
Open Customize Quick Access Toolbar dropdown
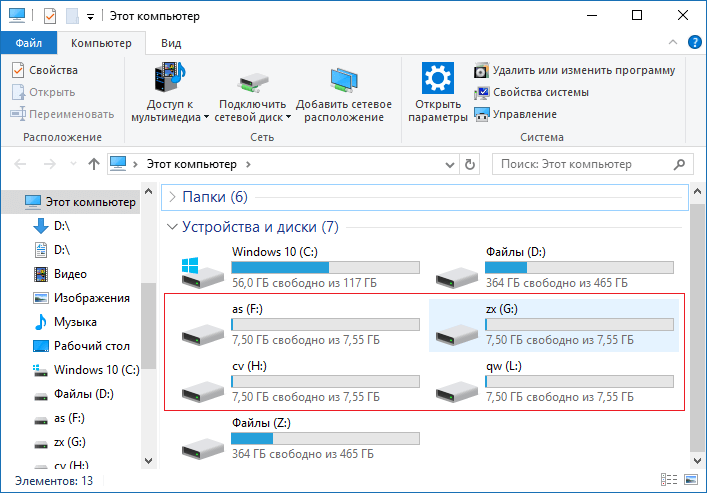coord(91,17)
